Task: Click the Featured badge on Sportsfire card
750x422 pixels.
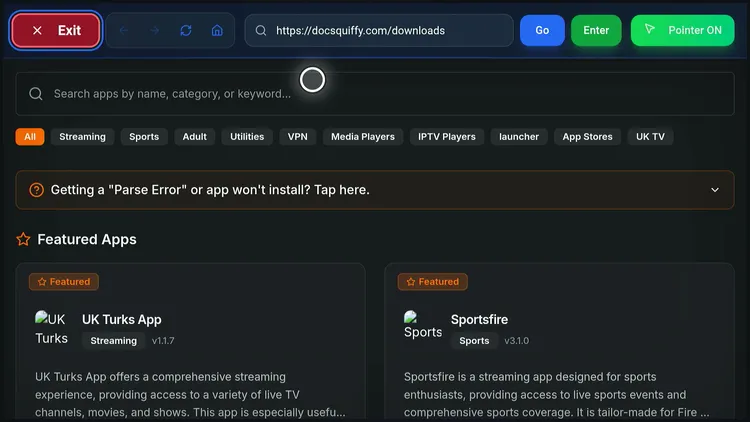Action: click(x=432, y=282)
